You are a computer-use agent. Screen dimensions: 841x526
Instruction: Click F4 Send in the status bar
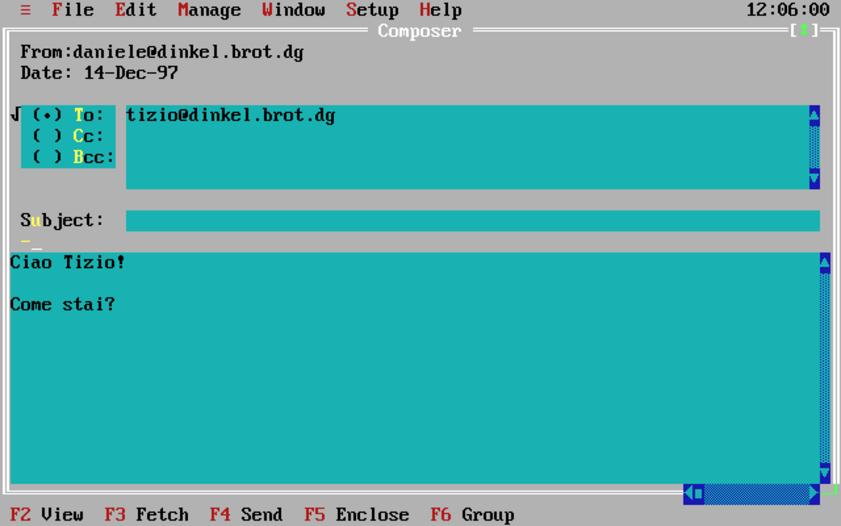pyautogui.click(x=246, y=515)
